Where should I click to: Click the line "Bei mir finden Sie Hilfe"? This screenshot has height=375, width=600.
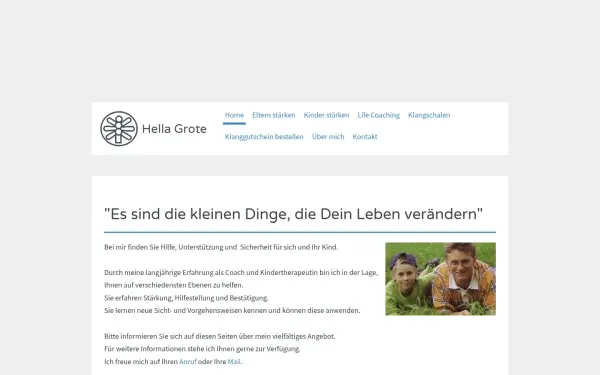point(221,247)
